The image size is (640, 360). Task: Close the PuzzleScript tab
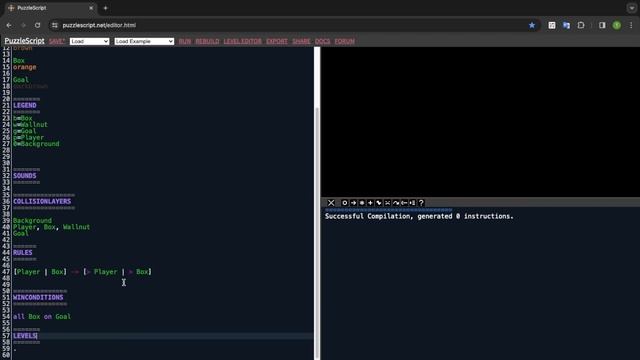click(x=91, y=8)
